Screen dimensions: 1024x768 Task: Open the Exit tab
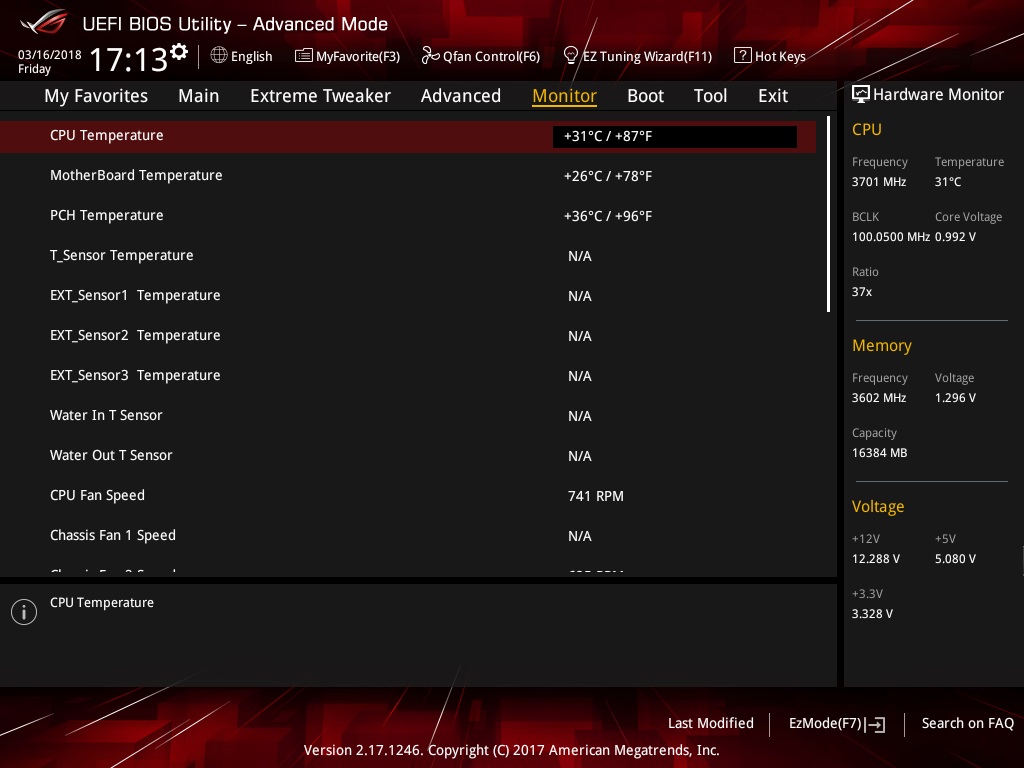pyautogui.click(x=773, y=96)
